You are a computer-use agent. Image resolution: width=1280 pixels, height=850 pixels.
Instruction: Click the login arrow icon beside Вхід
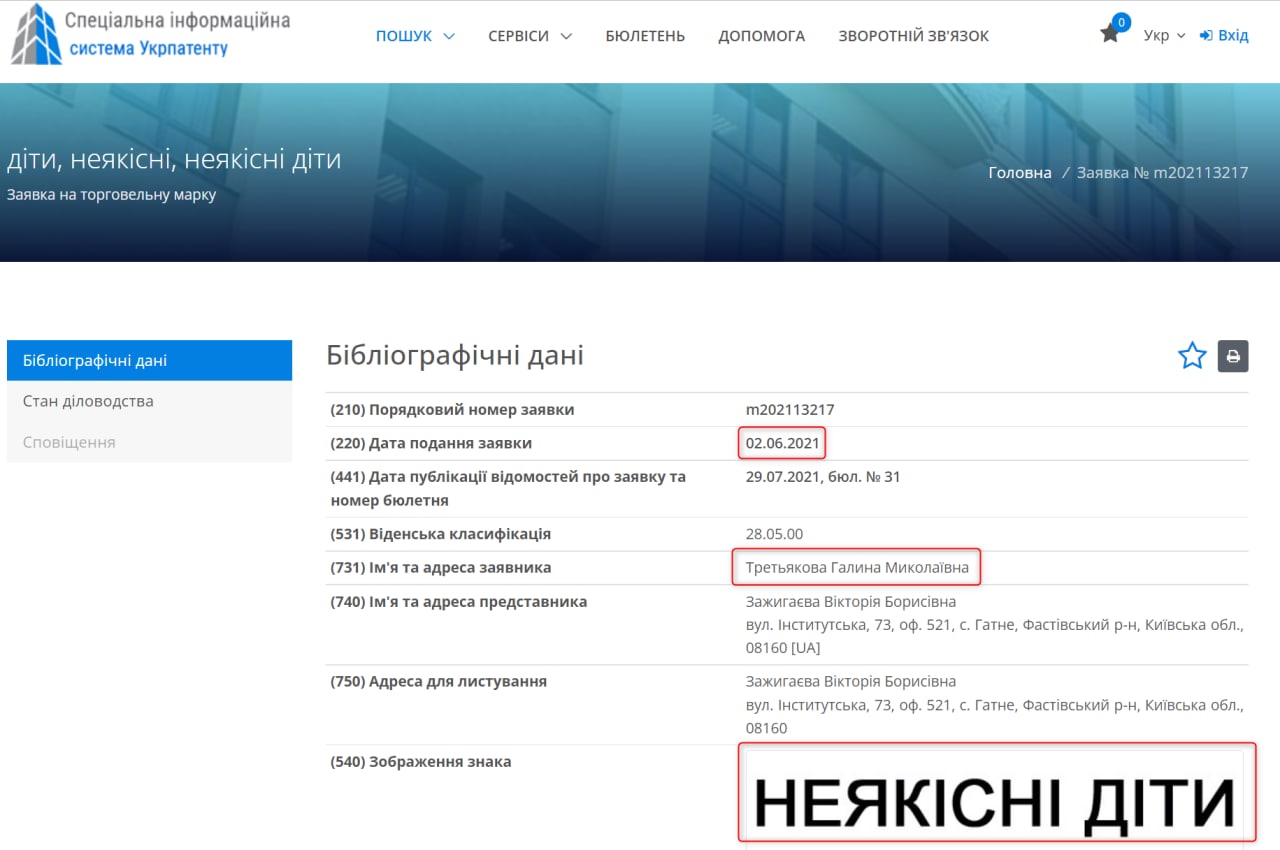(x=1206, y=36)
